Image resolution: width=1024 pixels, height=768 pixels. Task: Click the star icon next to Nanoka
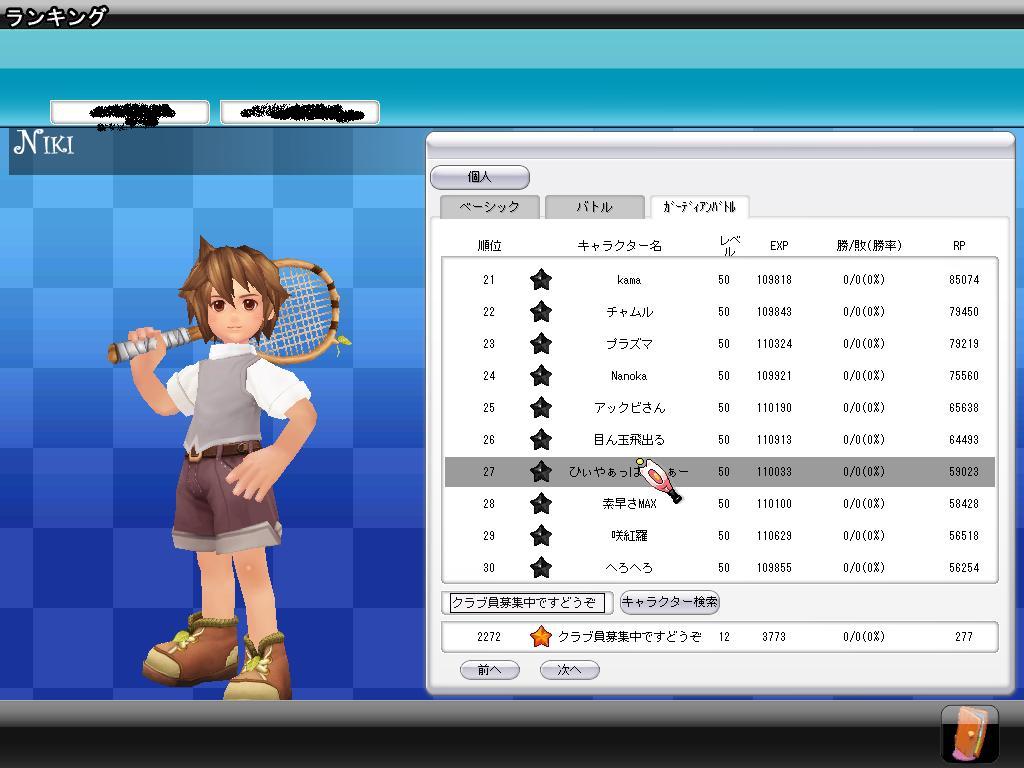540,376
